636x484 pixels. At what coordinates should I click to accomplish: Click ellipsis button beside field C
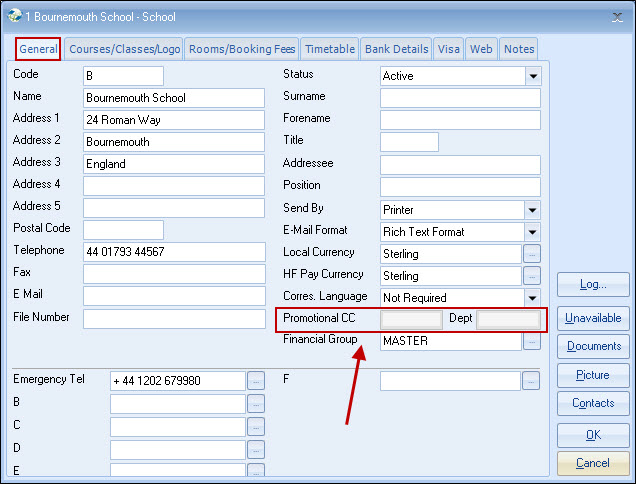[256, 427]
